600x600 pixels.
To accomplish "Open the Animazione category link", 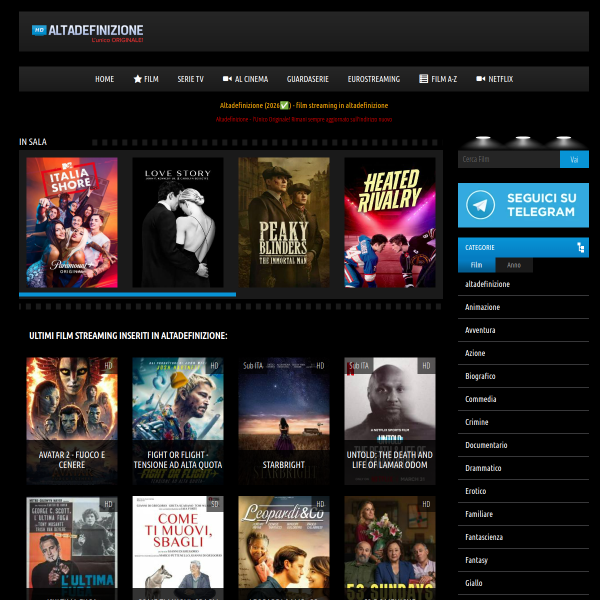I will click(482, 307).
